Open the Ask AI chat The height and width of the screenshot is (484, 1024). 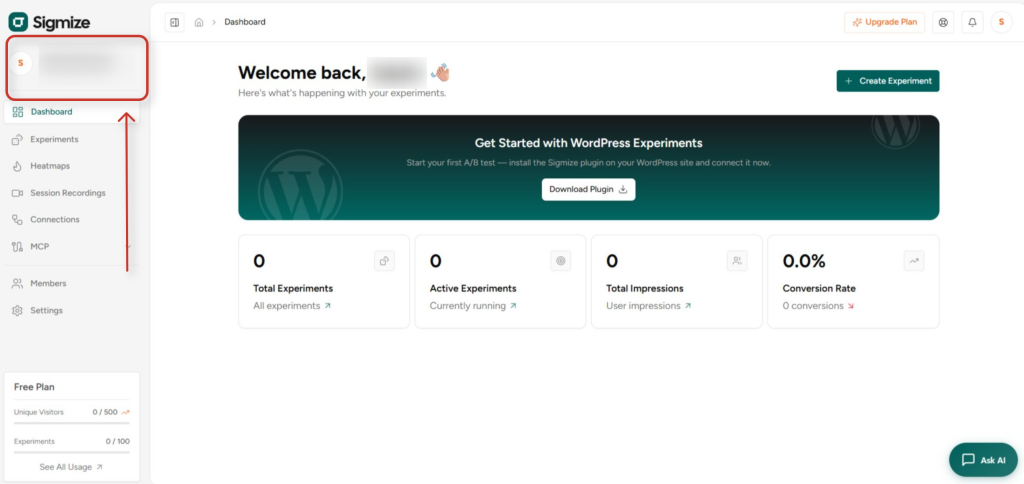coord(983,460)
